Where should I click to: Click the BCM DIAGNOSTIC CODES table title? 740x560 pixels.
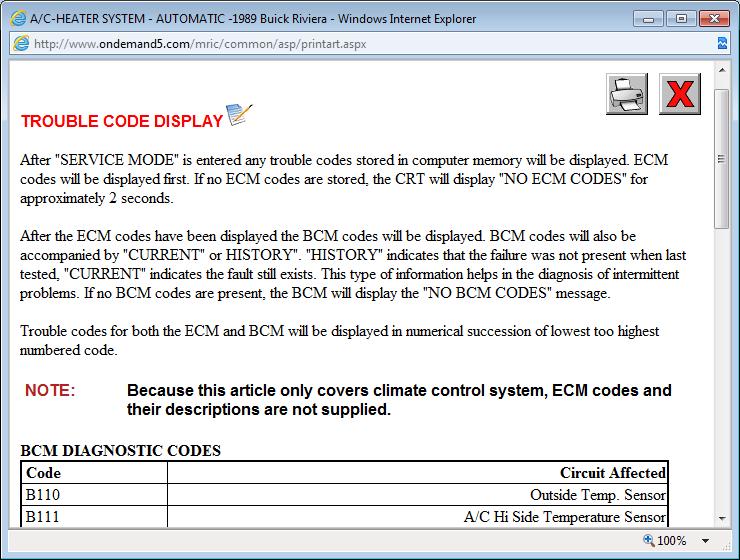tap(120, 451)
